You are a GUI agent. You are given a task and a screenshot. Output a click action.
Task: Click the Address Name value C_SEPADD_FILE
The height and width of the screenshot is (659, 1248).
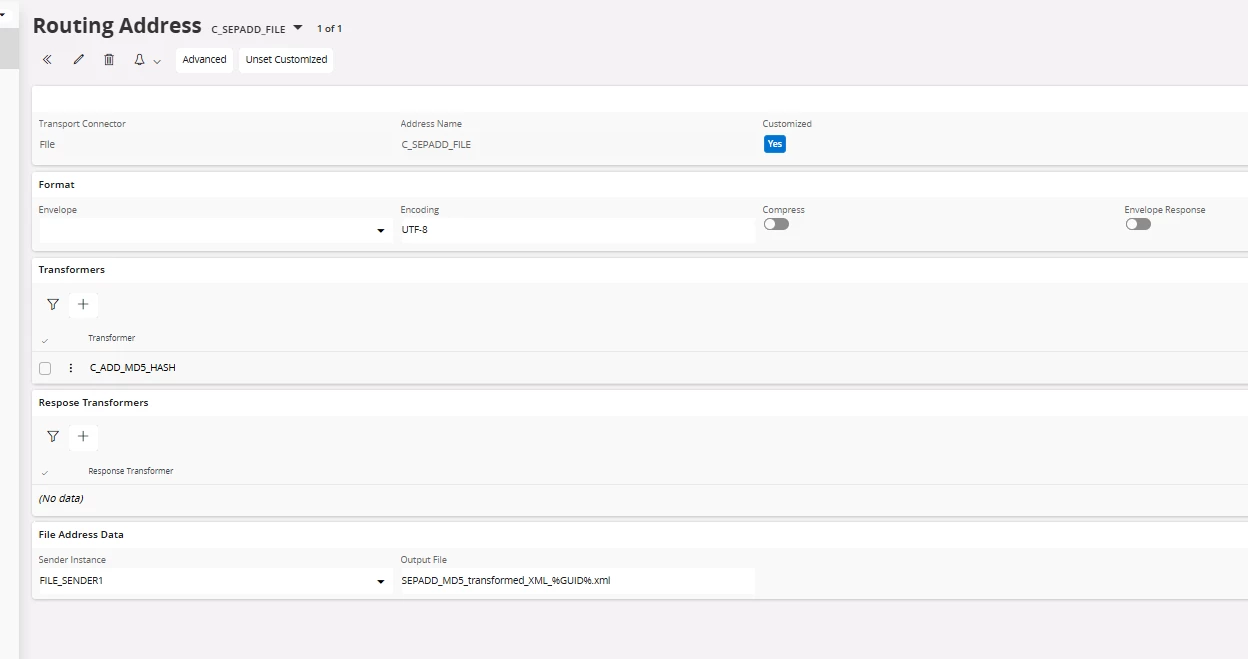[x=436, y=144]
